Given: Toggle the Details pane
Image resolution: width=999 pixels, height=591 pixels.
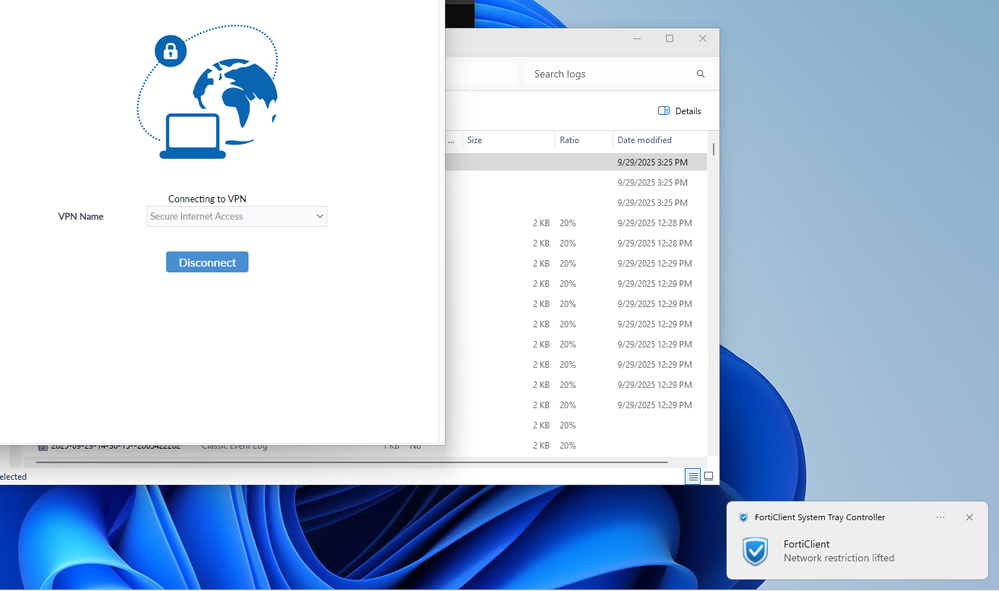Looking at the screenshot, I should [x=679, y=111].
